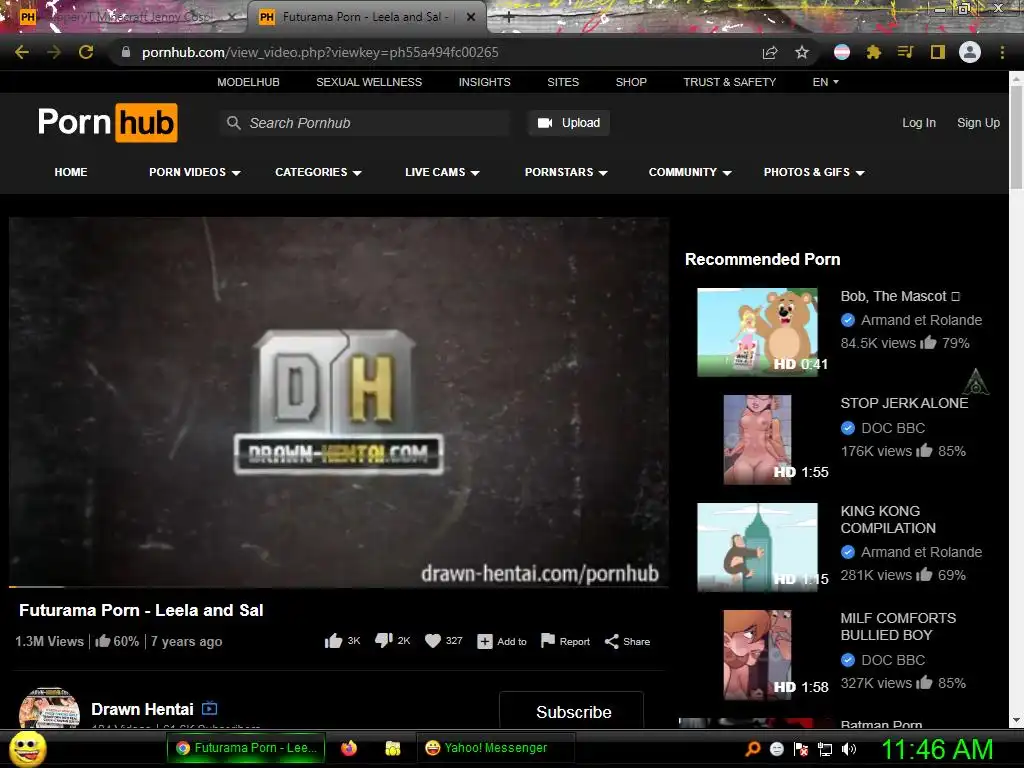Click Sign Up
Screen dimensions: 1024x768
pyautogui.click(x=978, y=123)
